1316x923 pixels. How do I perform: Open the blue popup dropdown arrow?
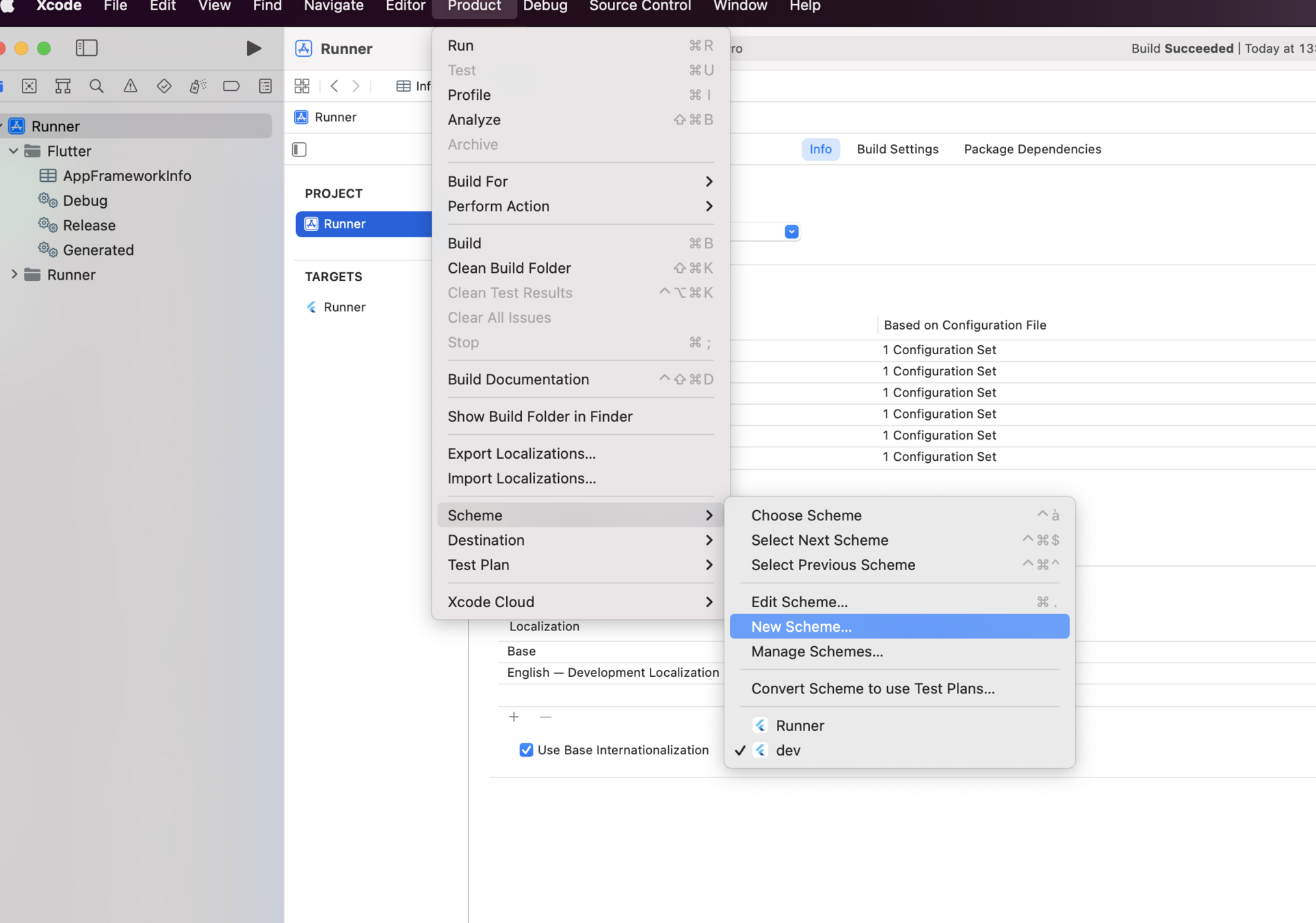coord(791,232)
